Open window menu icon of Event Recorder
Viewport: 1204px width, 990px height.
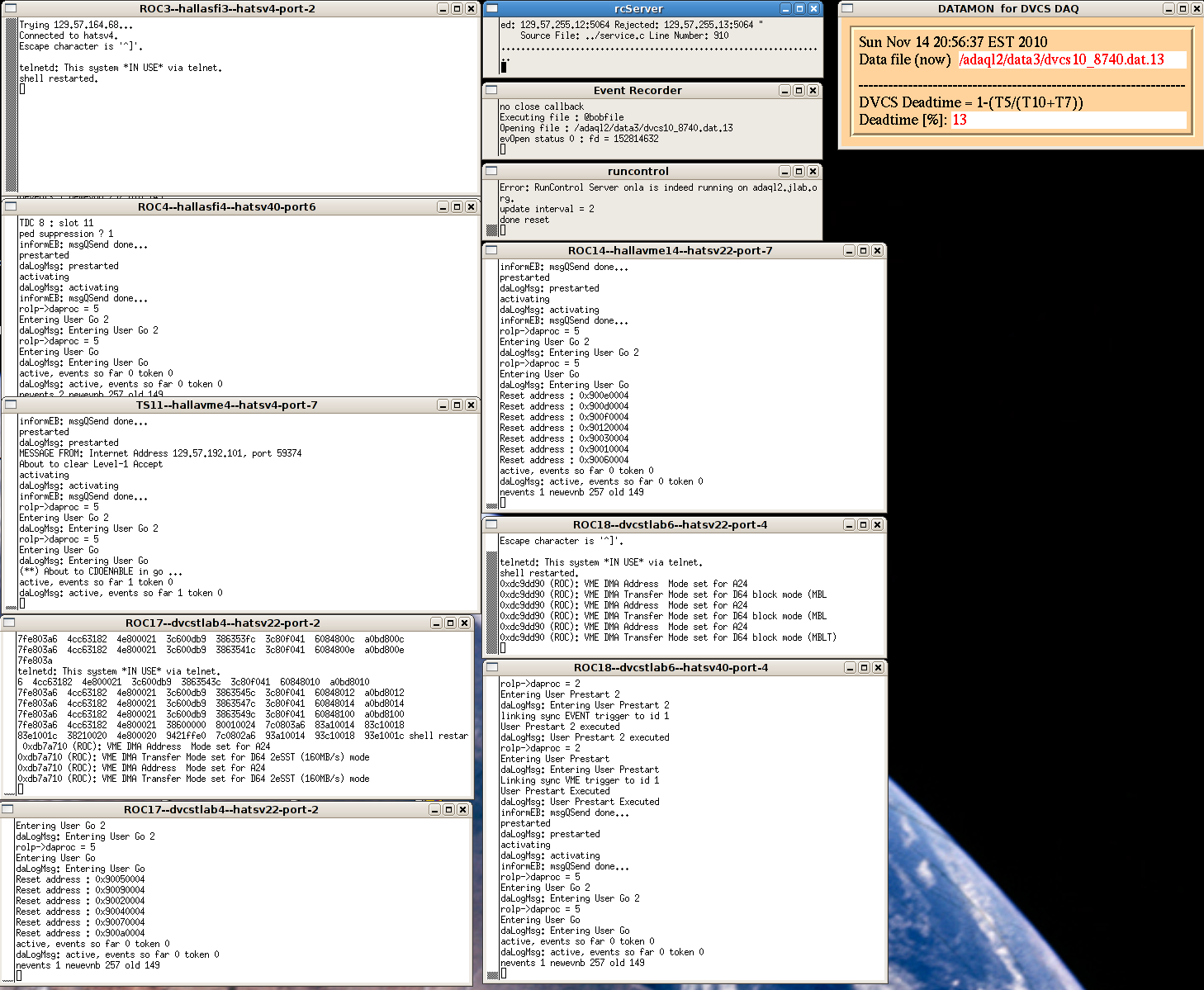[491, 90]
